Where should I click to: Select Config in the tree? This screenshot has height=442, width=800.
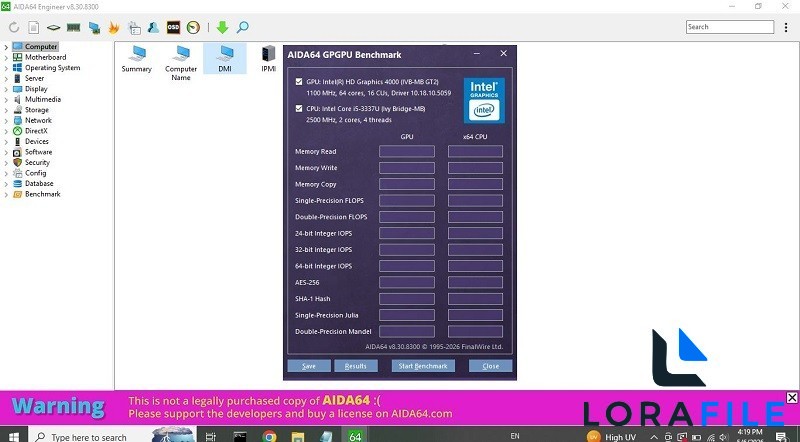pos(36,173)
